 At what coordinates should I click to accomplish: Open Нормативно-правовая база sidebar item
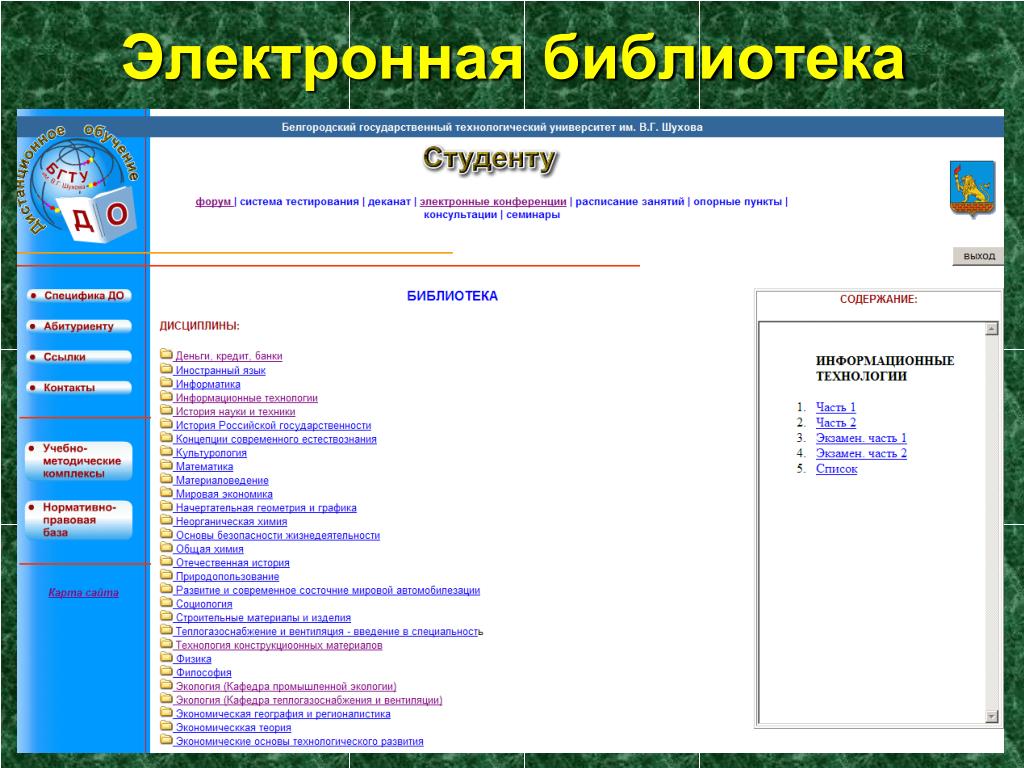click(x=79, y=520)
